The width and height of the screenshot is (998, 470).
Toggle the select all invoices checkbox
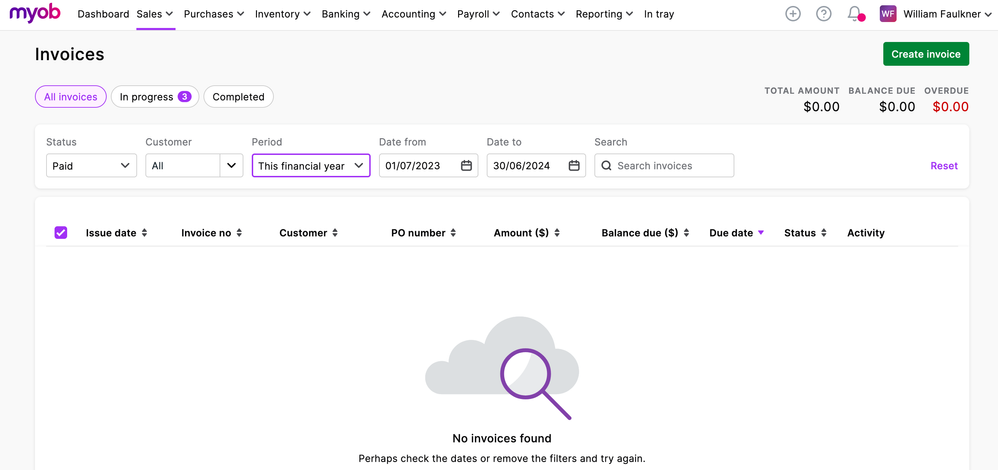61,233
